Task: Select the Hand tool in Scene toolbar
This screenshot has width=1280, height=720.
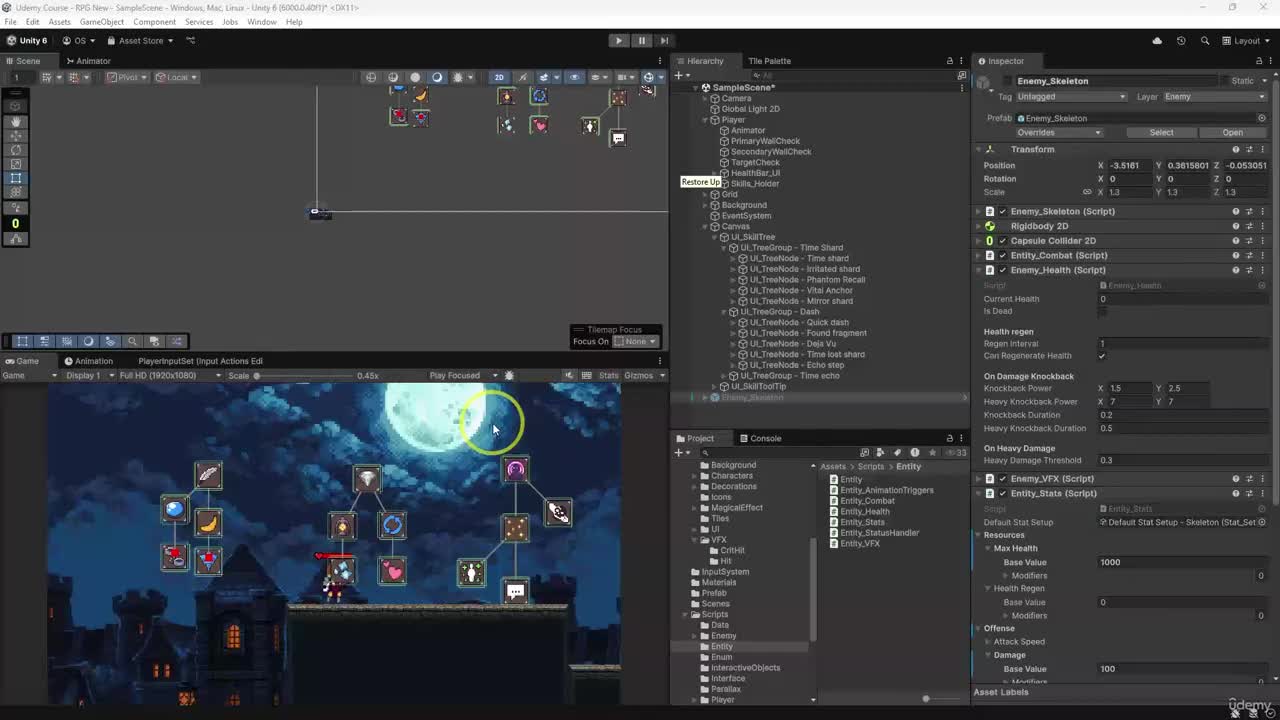Action: click(15, 120)
